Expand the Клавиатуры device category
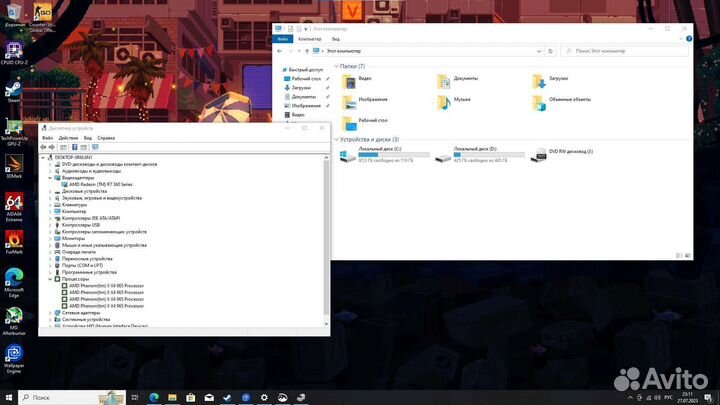This screenshot has height=405, width=720. (x=51, y=205)
